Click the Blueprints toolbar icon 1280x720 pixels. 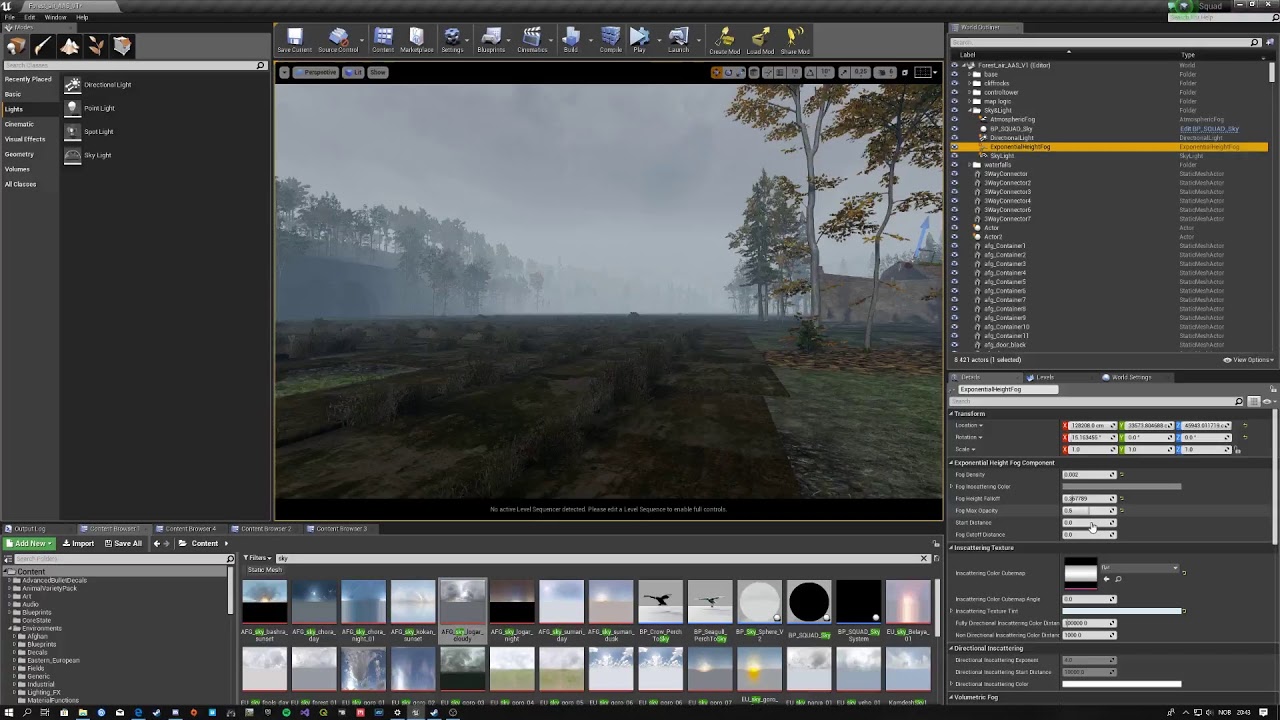pos(491,40)
